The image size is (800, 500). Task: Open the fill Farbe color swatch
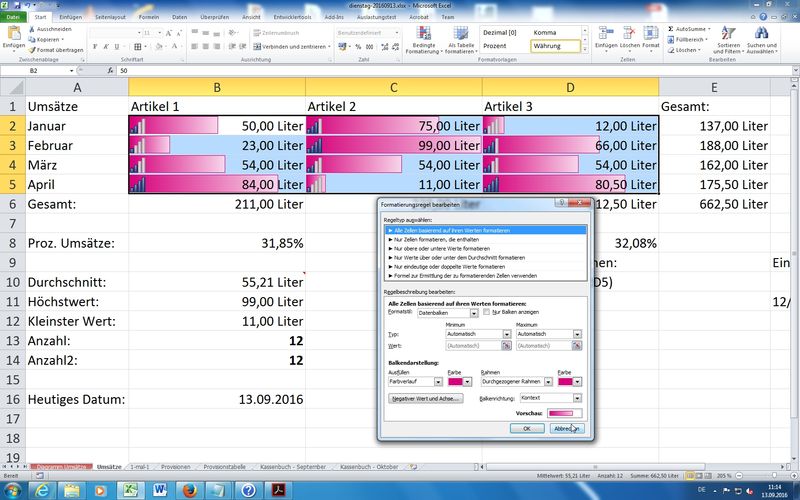457,382
